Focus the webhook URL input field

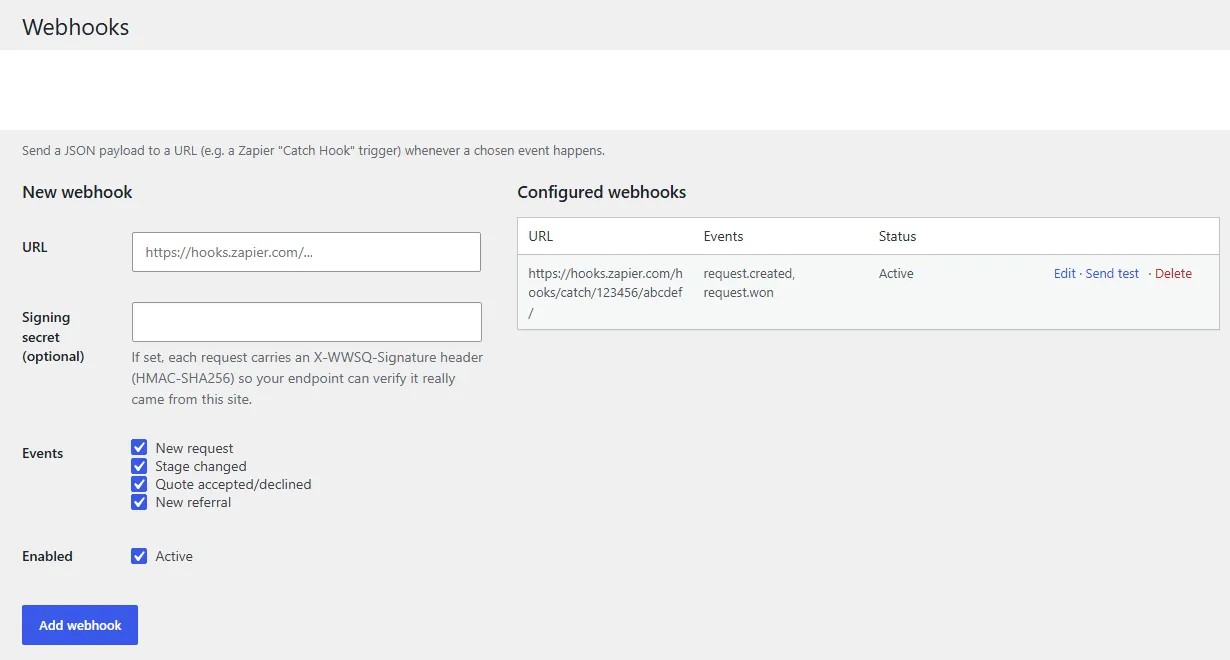[306, 252]
